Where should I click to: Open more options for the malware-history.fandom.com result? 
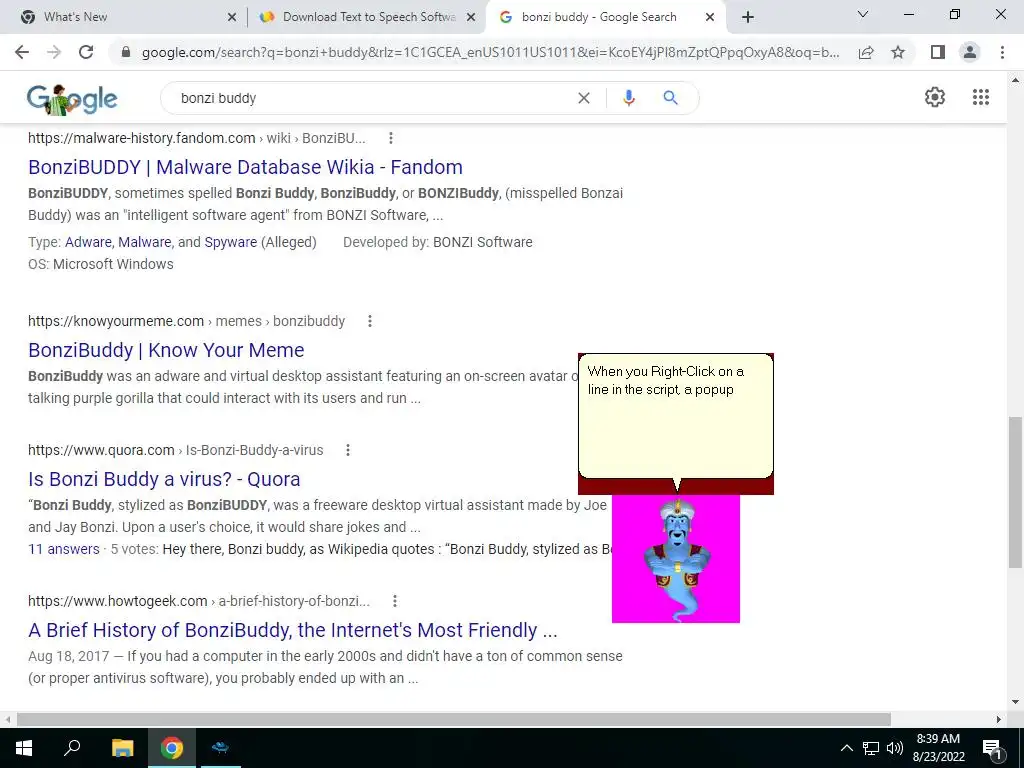click(x=391, y=138)
